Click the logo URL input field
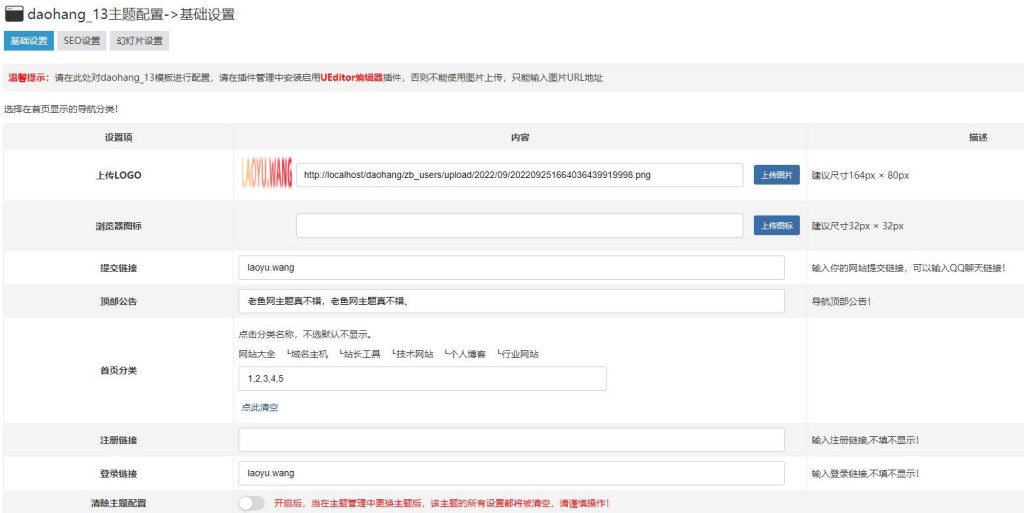This screenshot has height=513, width=1024. [x=519, y=175]
